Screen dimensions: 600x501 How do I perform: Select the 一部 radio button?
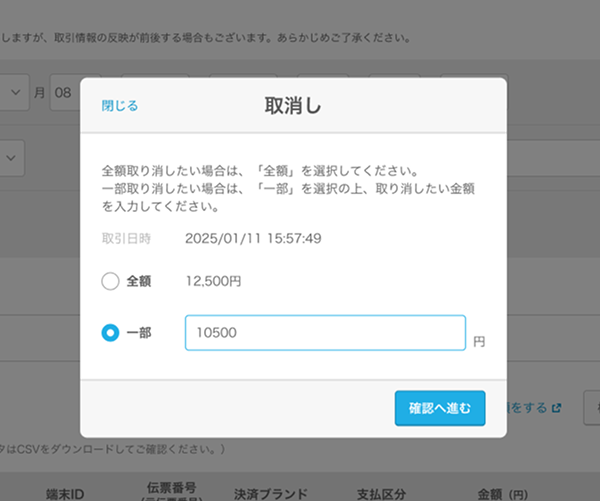coord(110,333)
